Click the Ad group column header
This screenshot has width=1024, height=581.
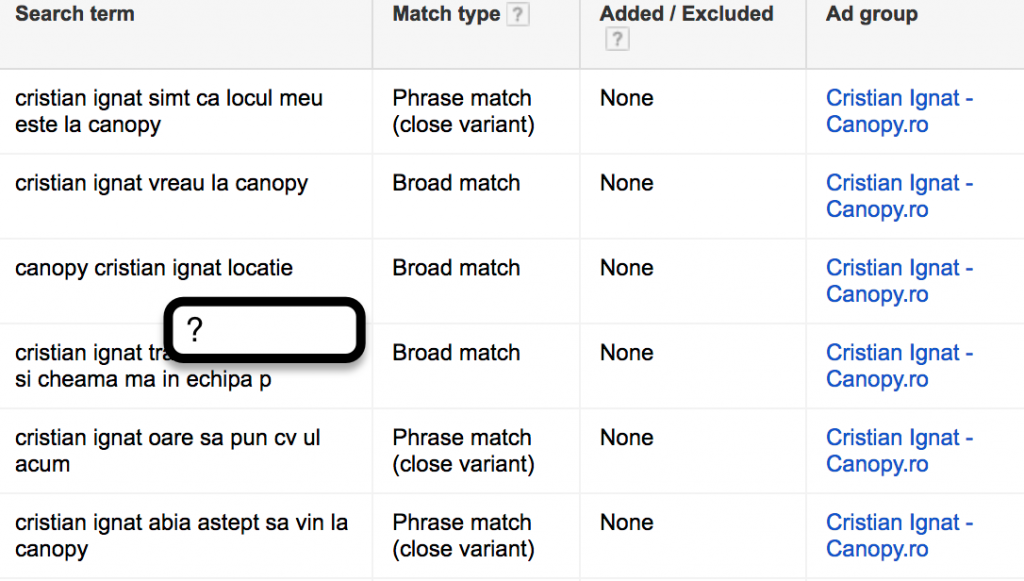click(x=872, y=14)
